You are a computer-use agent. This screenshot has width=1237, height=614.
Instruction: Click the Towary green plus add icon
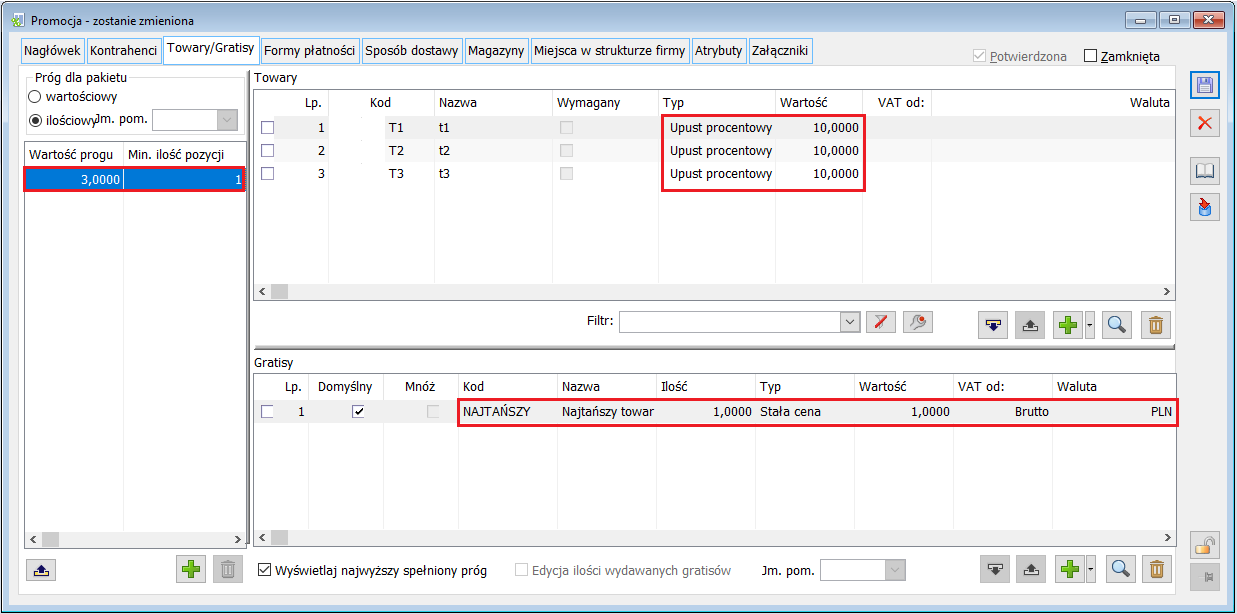pos(1067,324)
